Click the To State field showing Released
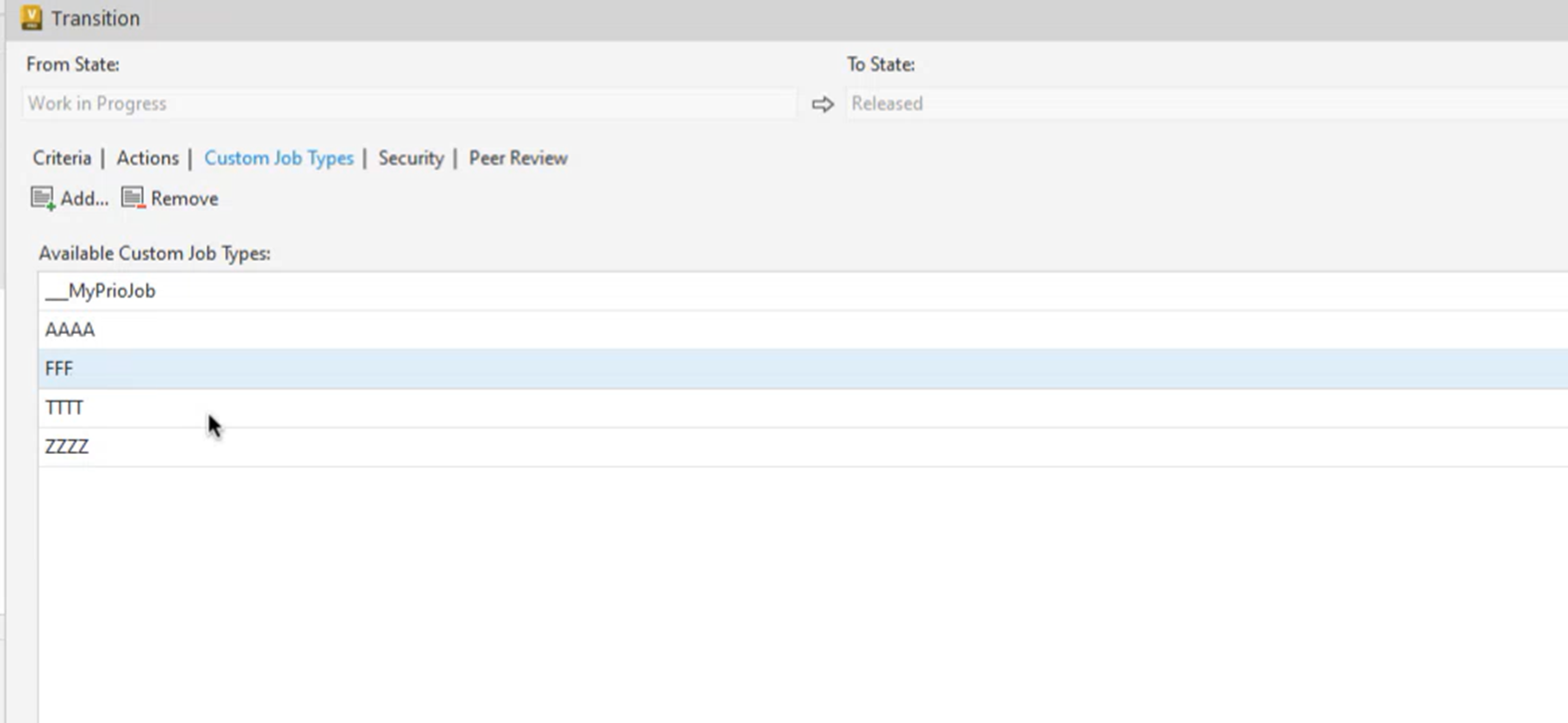 pyautogui.click(x=1205, y=104)
